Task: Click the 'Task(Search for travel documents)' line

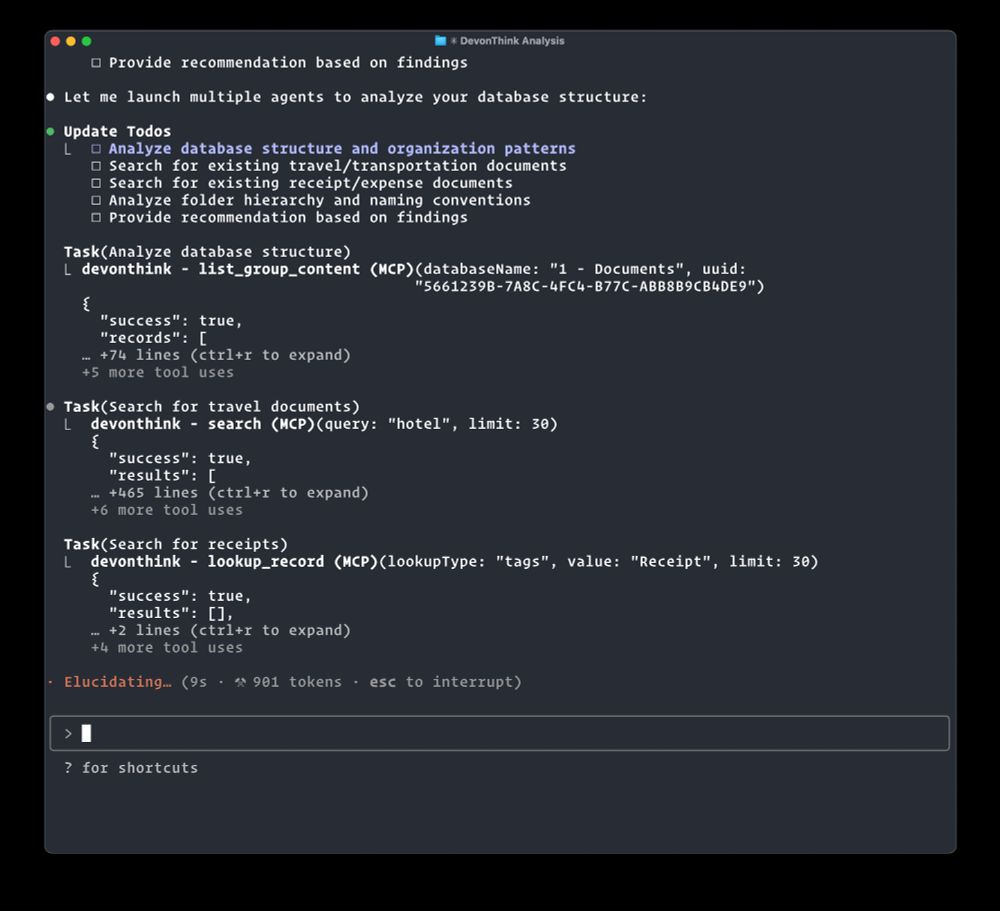Action: click(212, 407)
